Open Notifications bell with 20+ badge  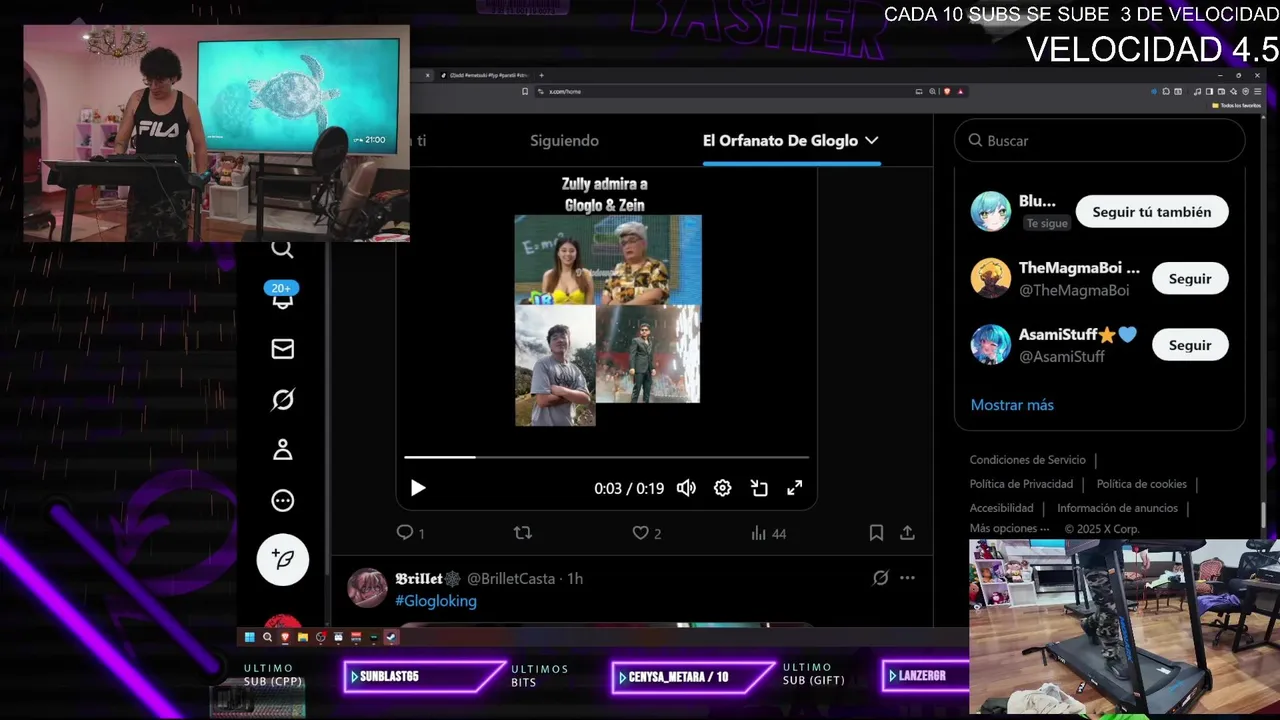click(282, 297)
